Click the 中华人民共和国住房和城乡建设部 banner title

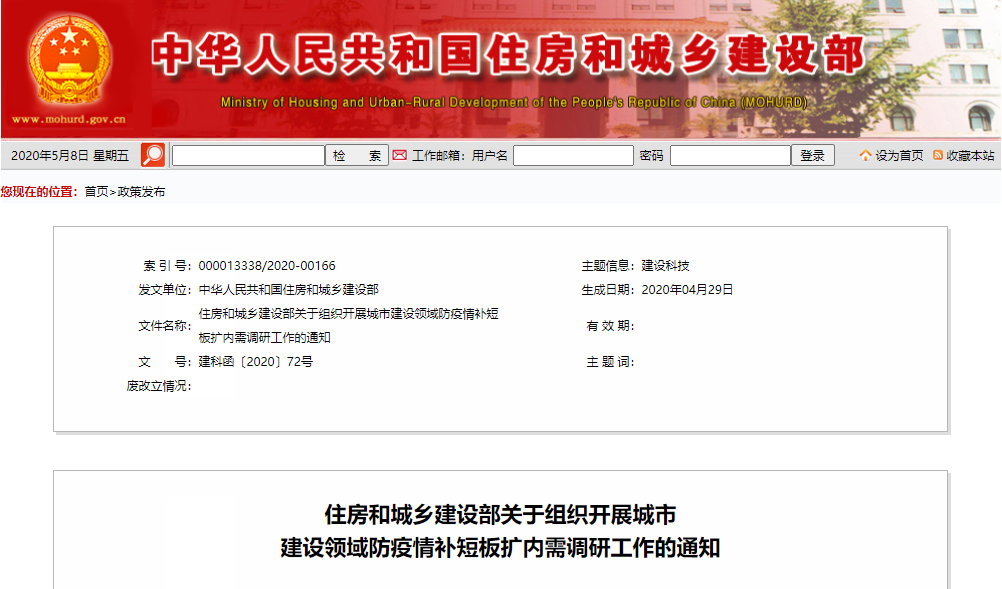(508, 56)
